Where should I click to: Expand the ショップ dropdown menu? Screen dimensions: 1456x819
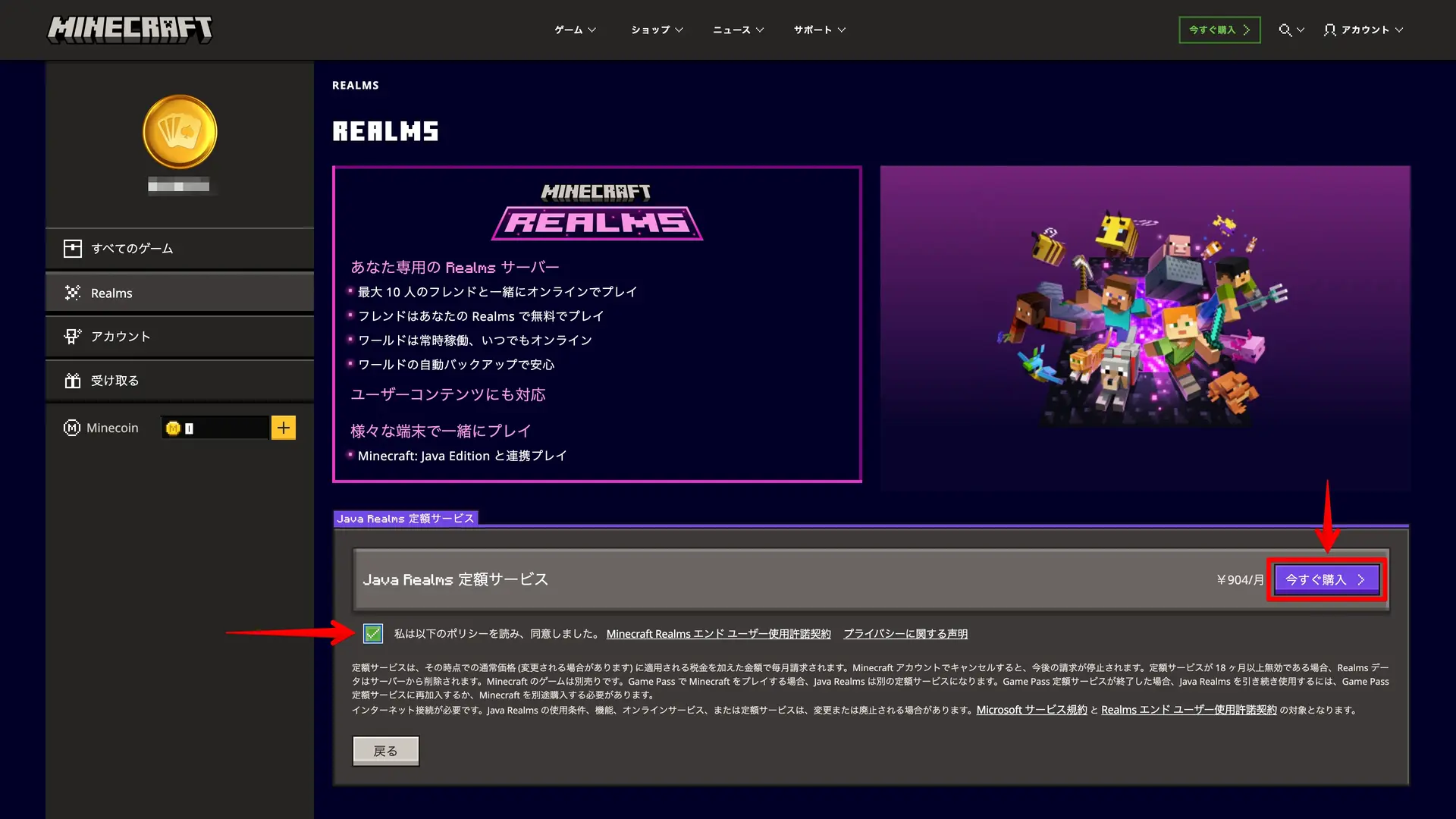657,30
